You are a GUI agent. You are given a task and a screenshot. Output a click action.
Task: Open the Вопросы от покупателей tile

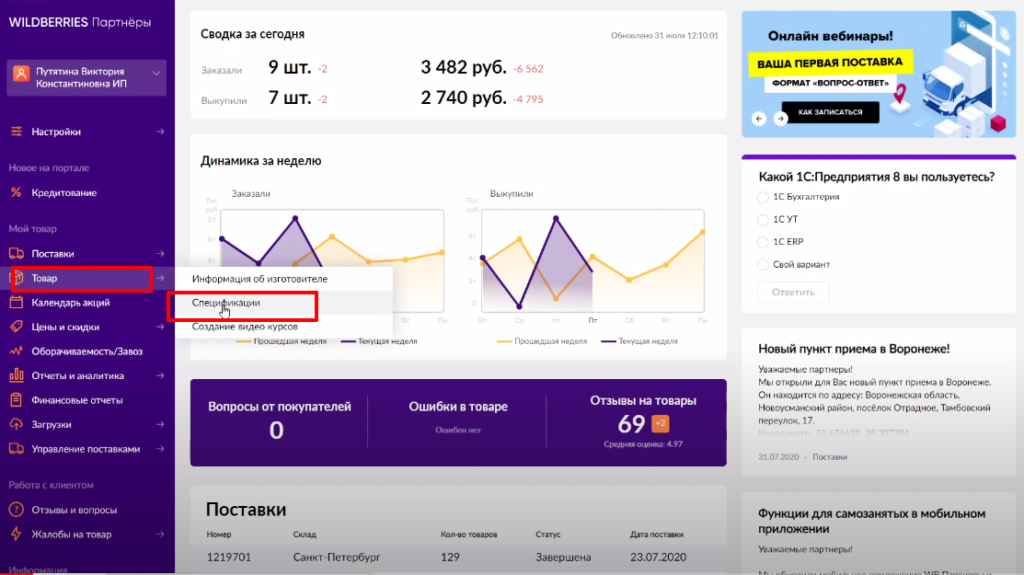tap(279, 422)
